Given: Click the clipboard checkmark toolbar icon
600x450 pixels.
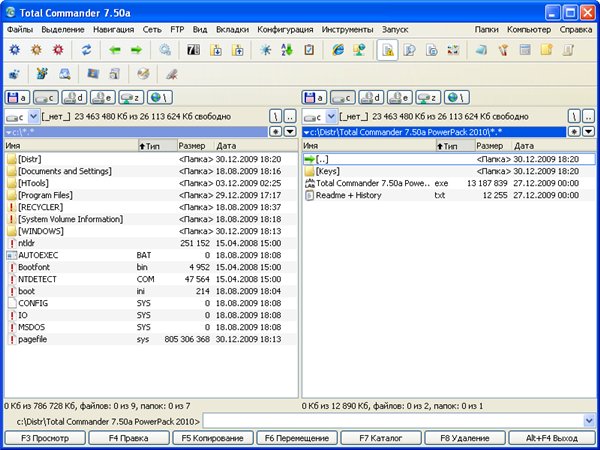Looking at the screenshot, I should (309, 50).
